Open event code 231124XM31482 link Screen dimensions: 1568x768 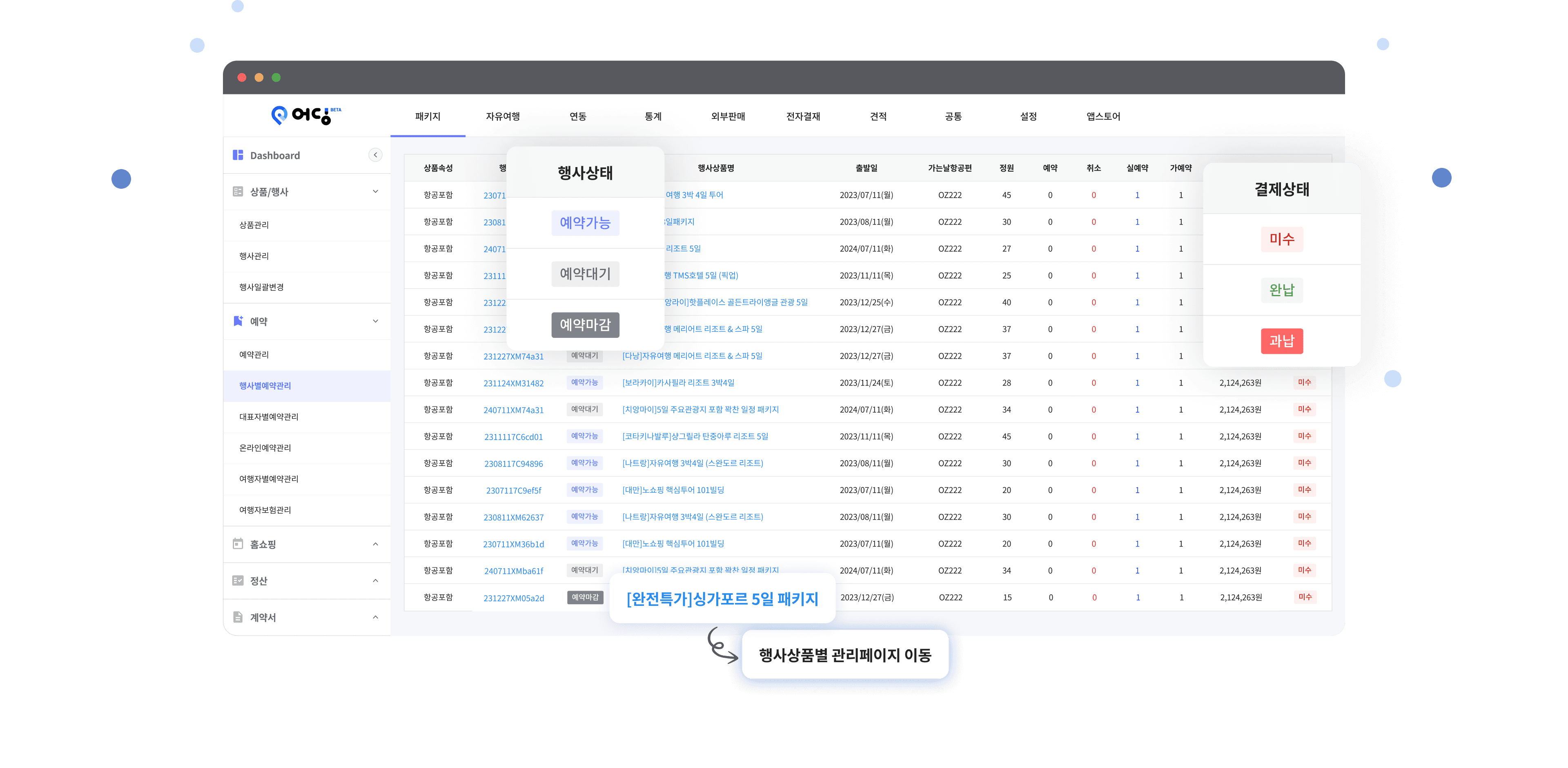click(x=513, y=383)
